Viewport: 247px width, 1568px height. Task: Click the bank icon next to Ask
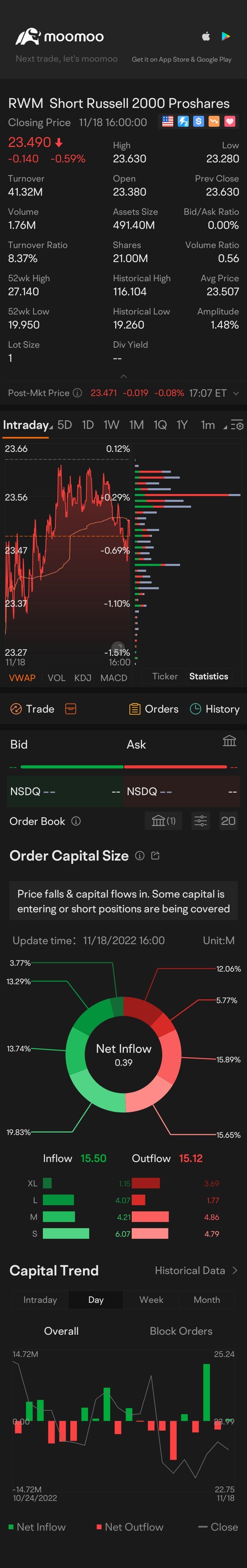tap(229, 741)
